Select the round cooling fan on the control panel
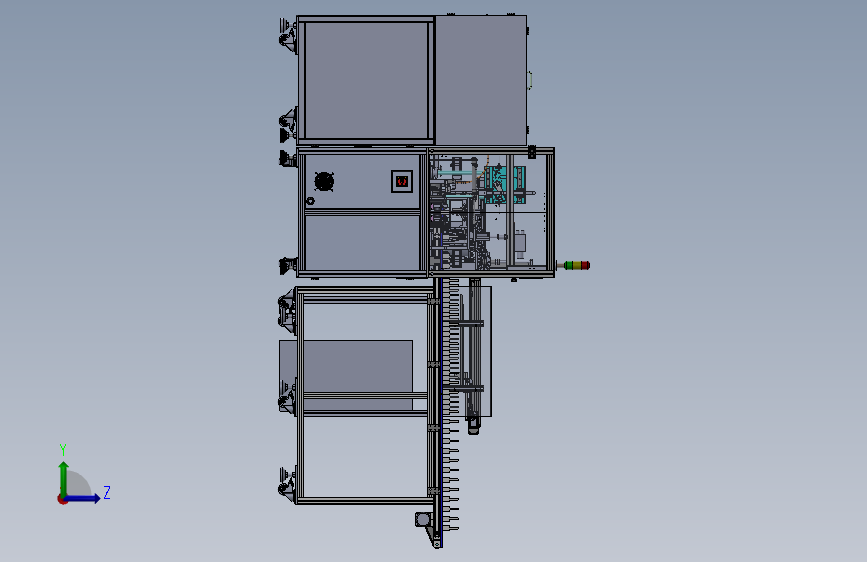Image resolution: width=867 pixels, height=562 pixels. 324,181
